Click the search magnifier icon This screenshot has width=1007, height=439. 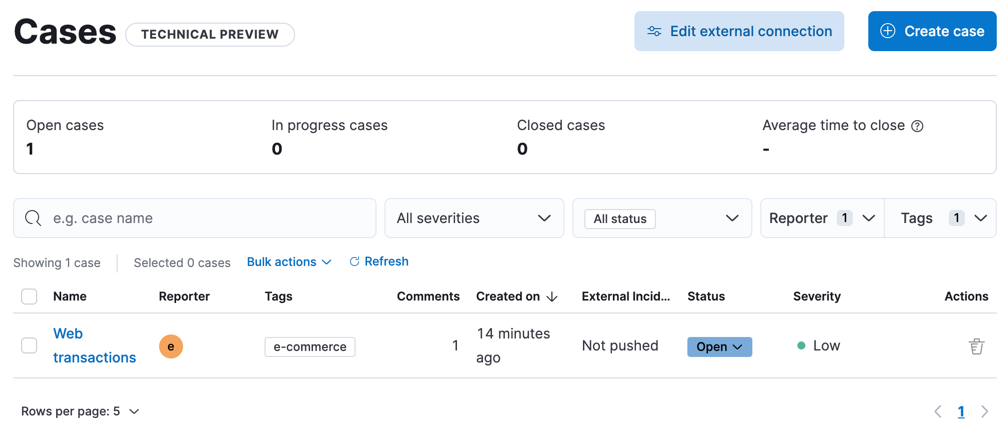(x=33, y=218)
